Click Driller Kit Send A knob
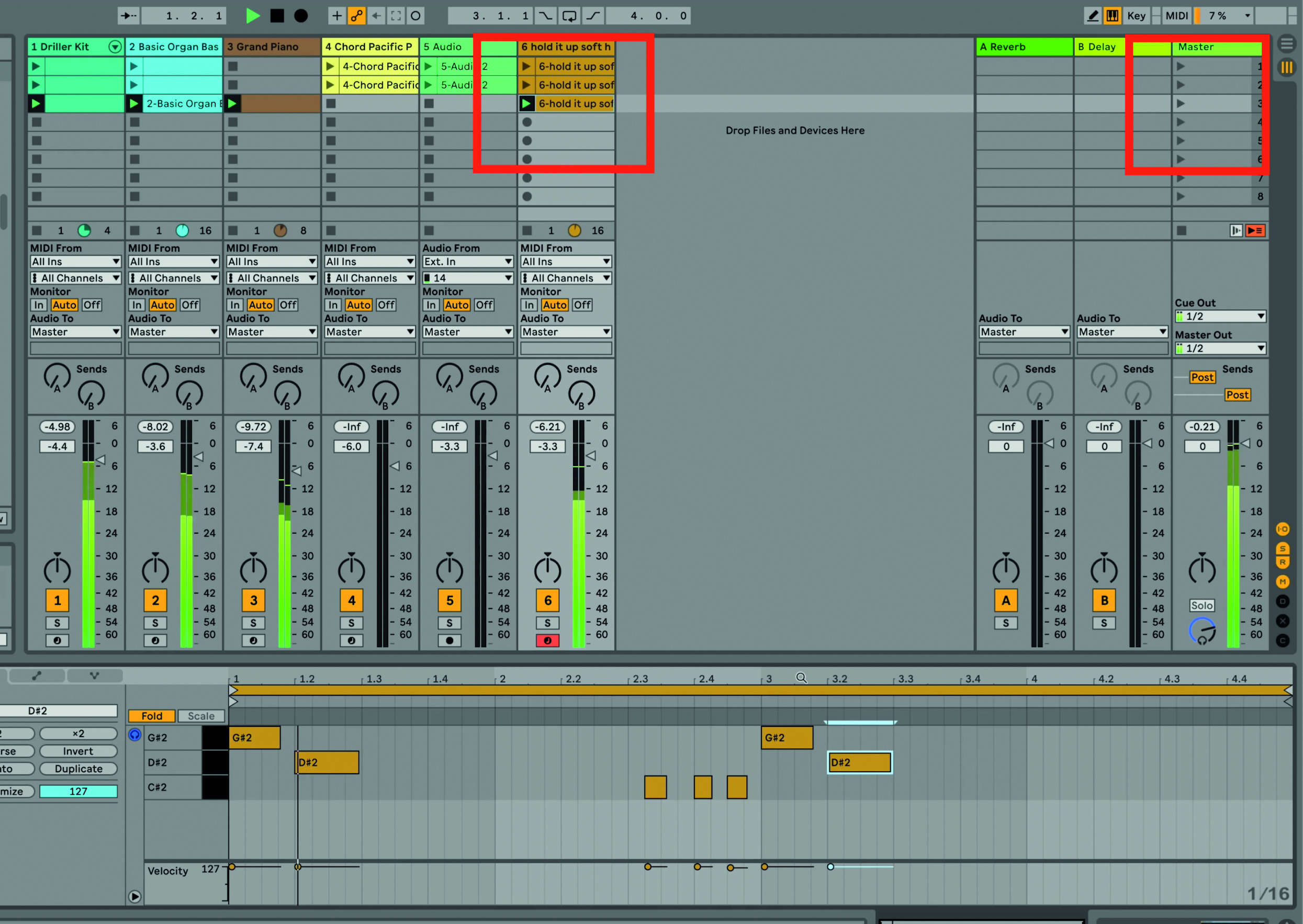Viewport: 1303px width, 924px height. (x=57, y=378)
